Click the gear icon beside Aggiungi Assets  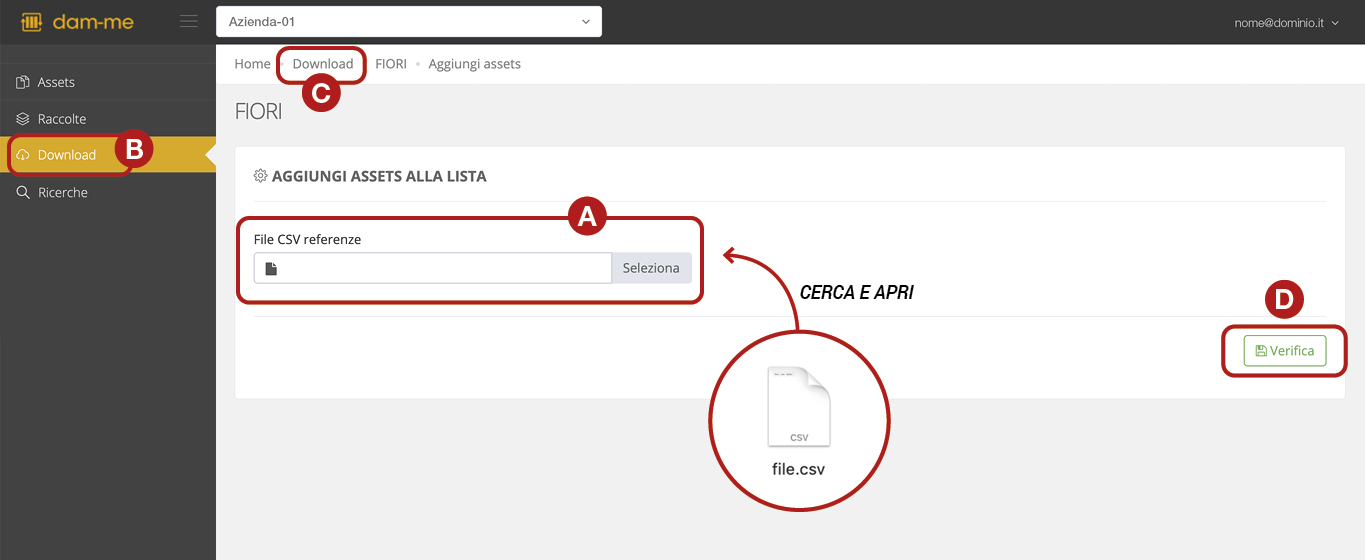[x=260, y=176]
